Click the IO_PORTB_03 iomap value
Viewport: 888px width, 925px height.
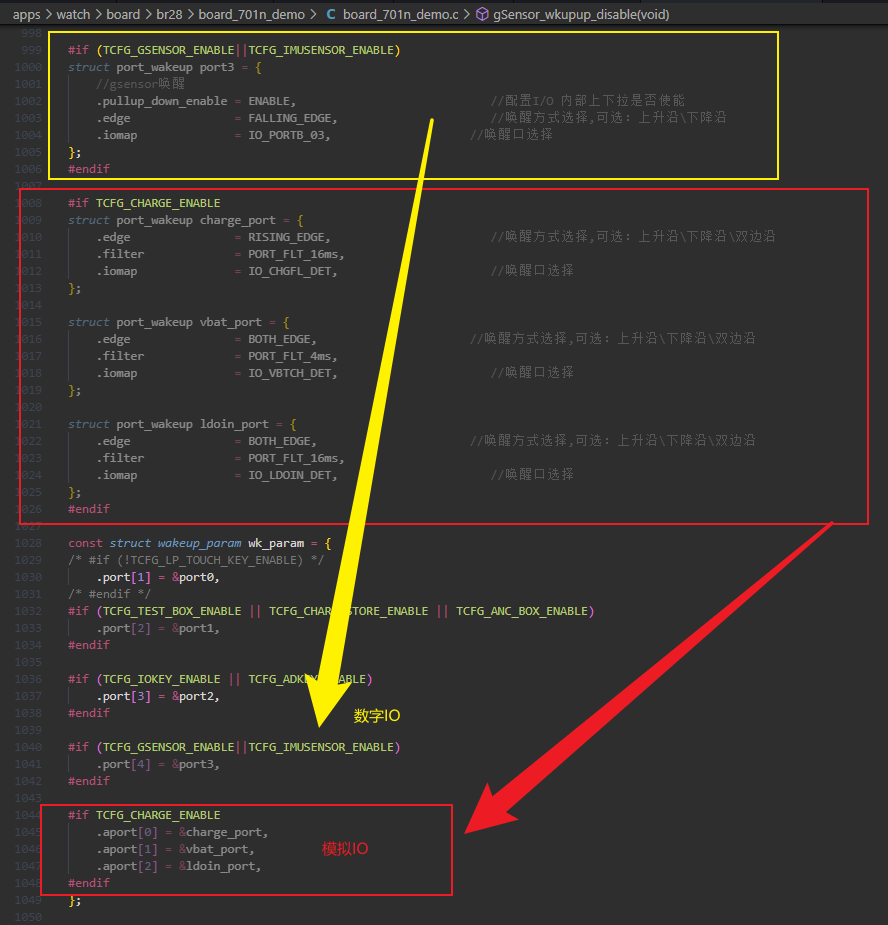[x=286, y=135]
